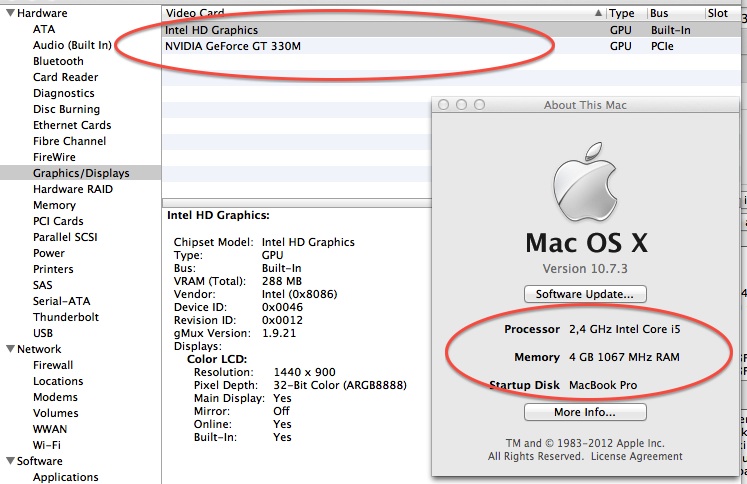The height and width of the screenshot is (484, 747).
Task: Select Graphics/Displays entry
Action: point(81,173)
